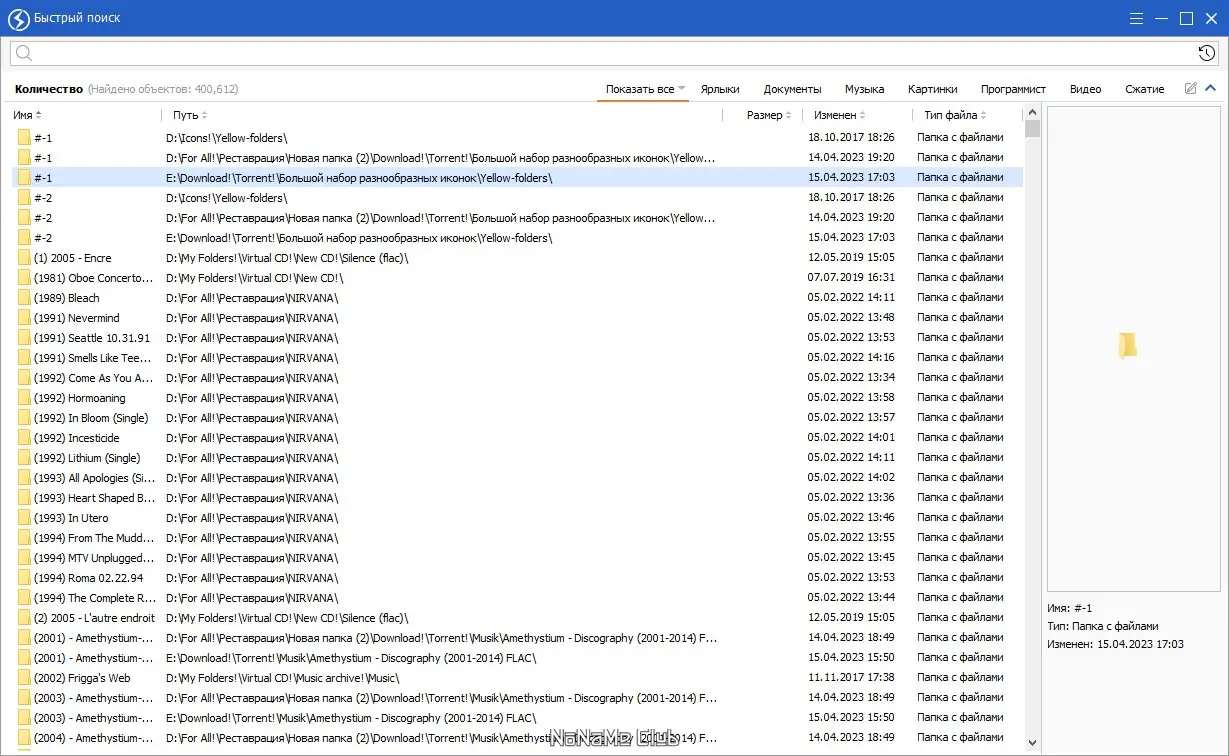This screenshot has width=1229, height=756.
Task: Sort by Тип файла column arrows
Action: coord(983,116)
